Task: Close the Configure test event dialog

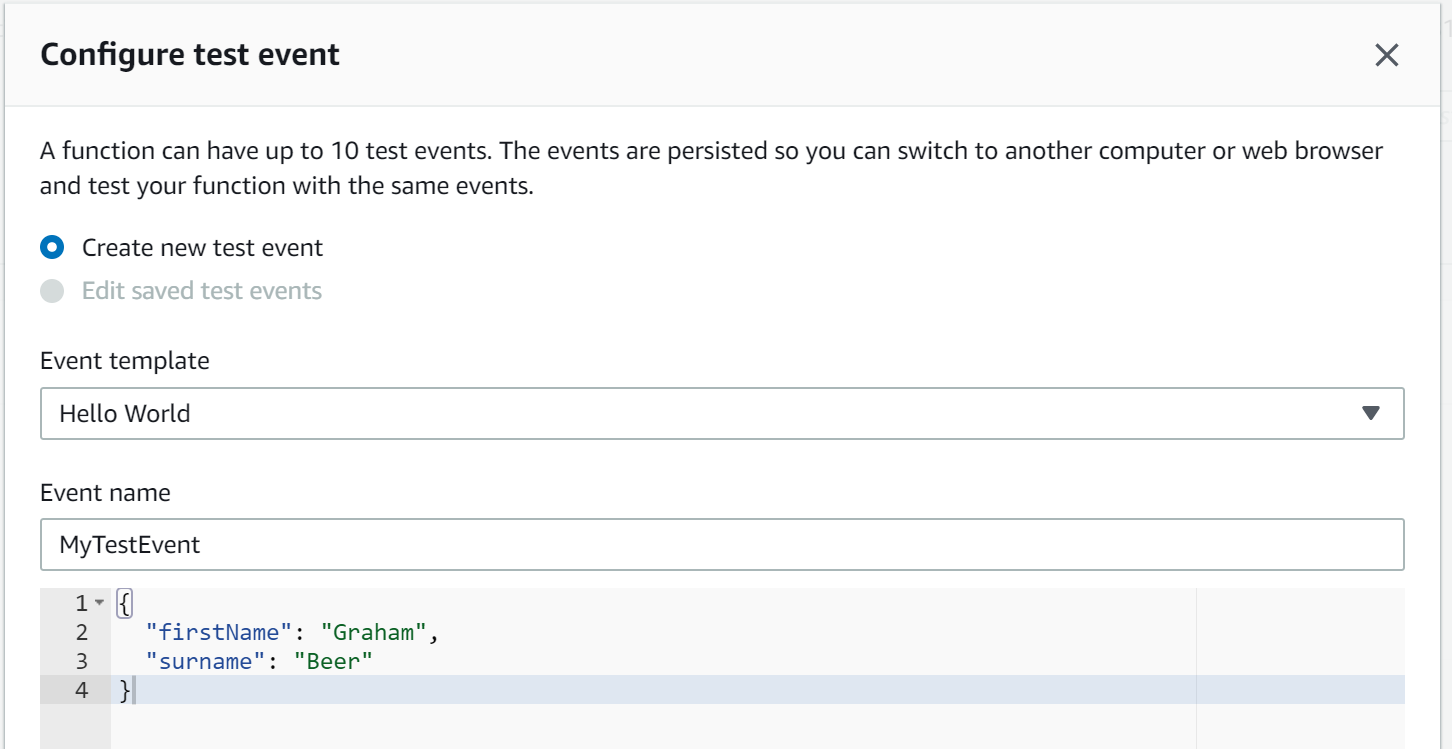Action: click(1387, 56)
